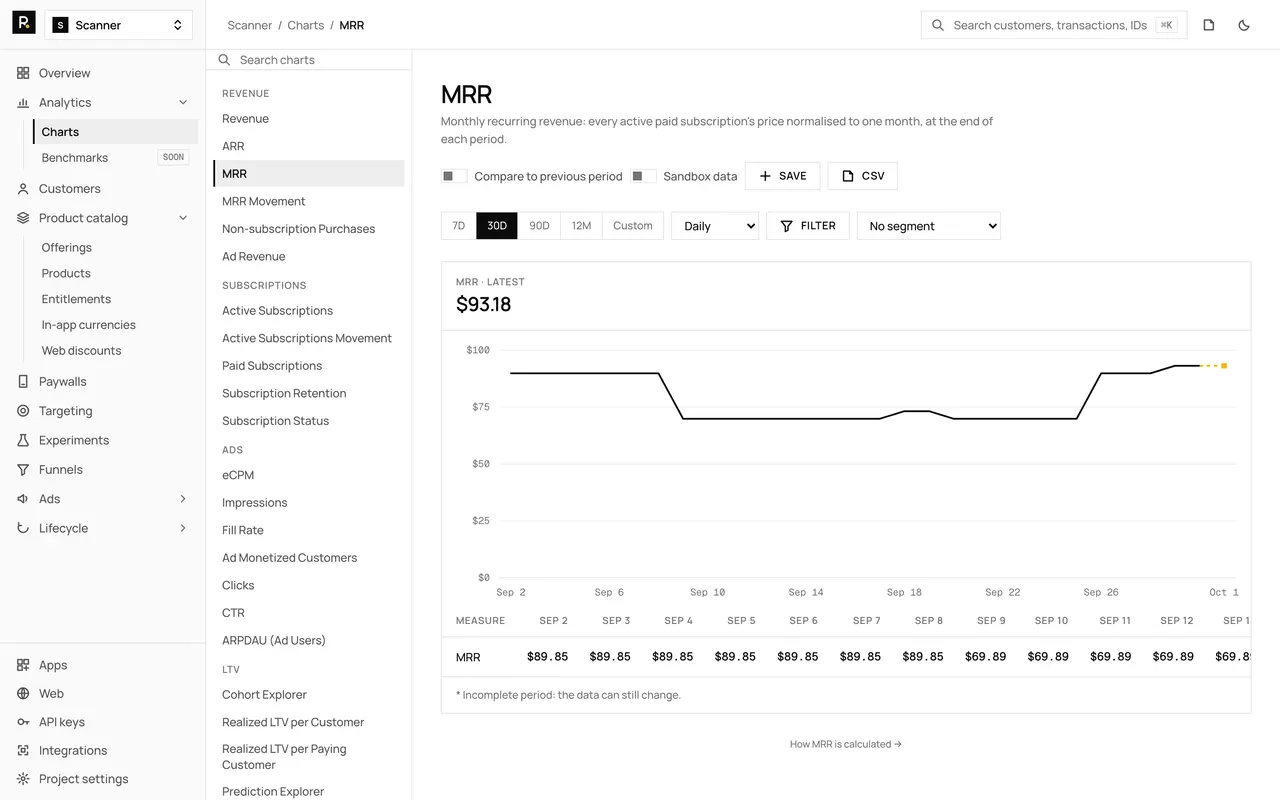The image size is (1280, 800).
Task: Go to Scanner breadcrumb
Action: tap(250, 25)
